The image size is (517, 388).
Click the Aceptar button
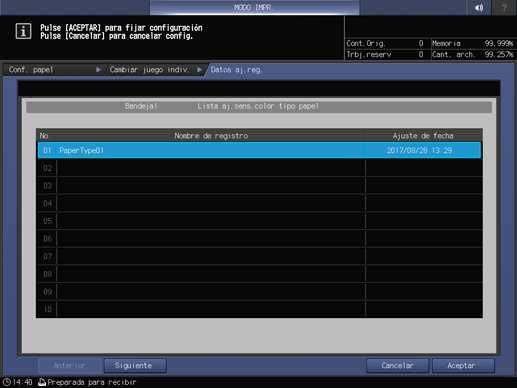(463, 366)
